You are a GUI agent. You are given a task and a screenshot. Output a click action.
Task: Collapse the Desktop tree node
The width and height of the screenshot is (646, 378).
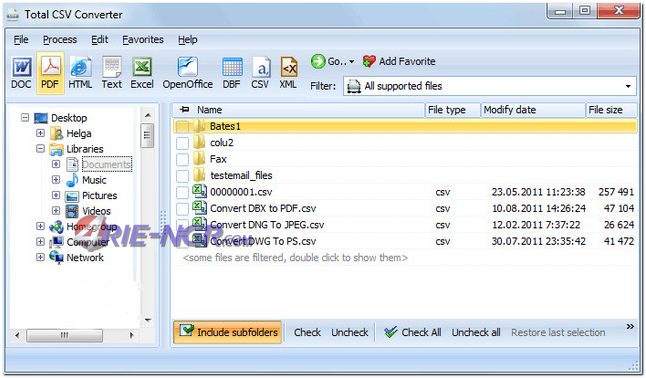[x=25, y=117]
